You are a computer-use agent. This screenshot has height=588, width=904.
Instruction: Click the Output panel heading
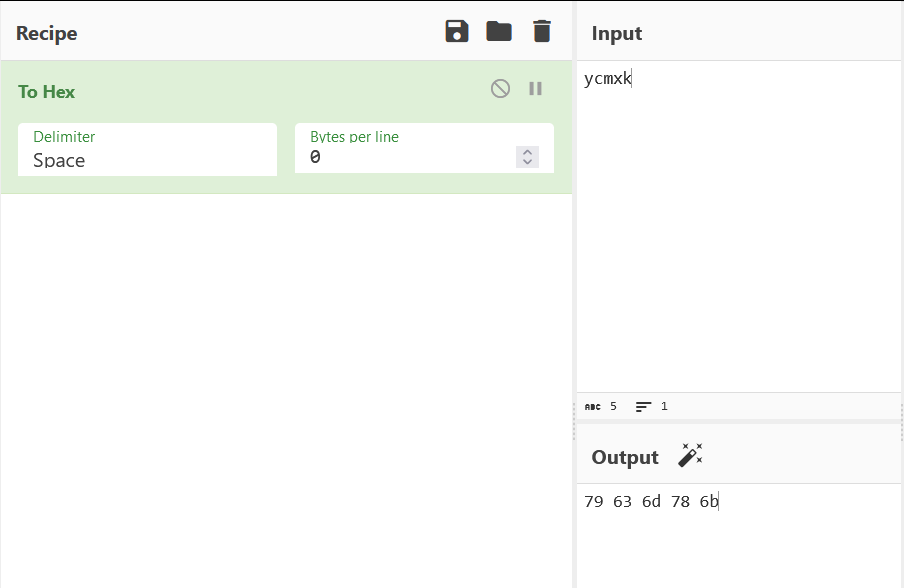pos(625,457)
